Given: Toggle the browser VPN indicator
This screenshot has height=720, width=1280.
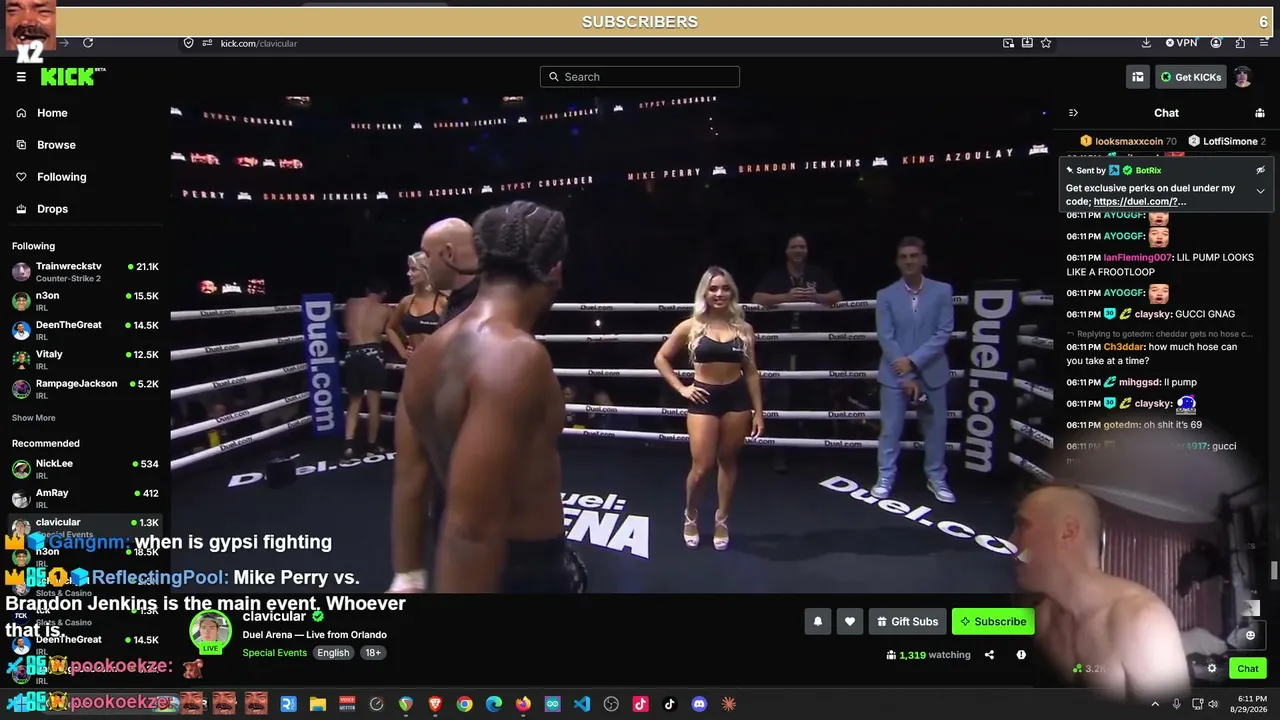Looking at the screenshot, I should (1181, 43).
